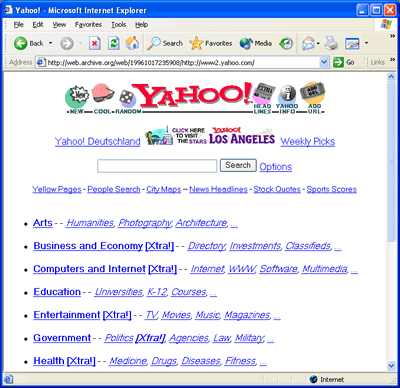
Task: Expand the Mail button dropdown arrow
Action: point(318,43)
